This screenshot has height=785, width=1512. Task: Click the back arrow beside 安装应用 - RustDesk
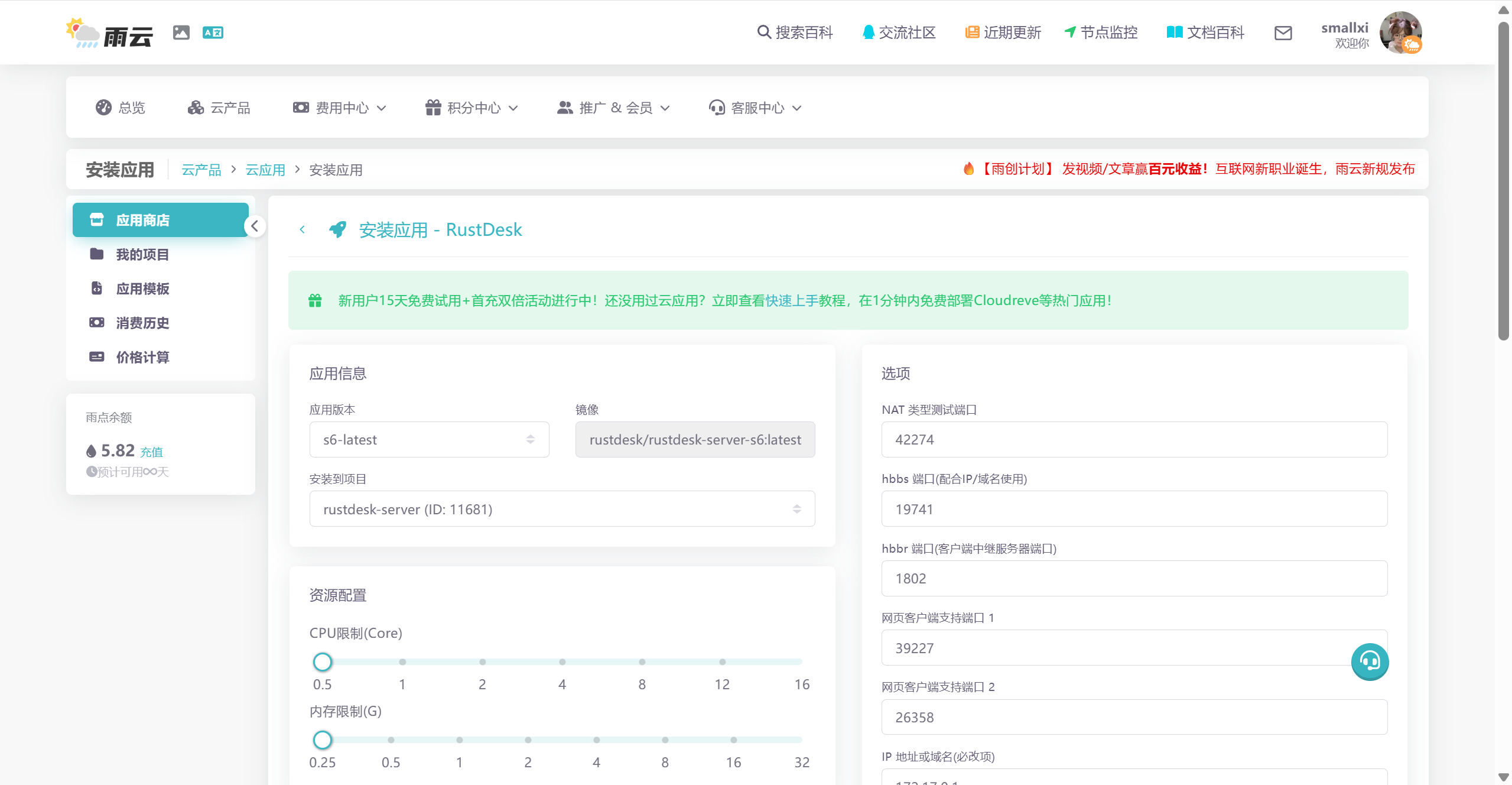[302, 229]
